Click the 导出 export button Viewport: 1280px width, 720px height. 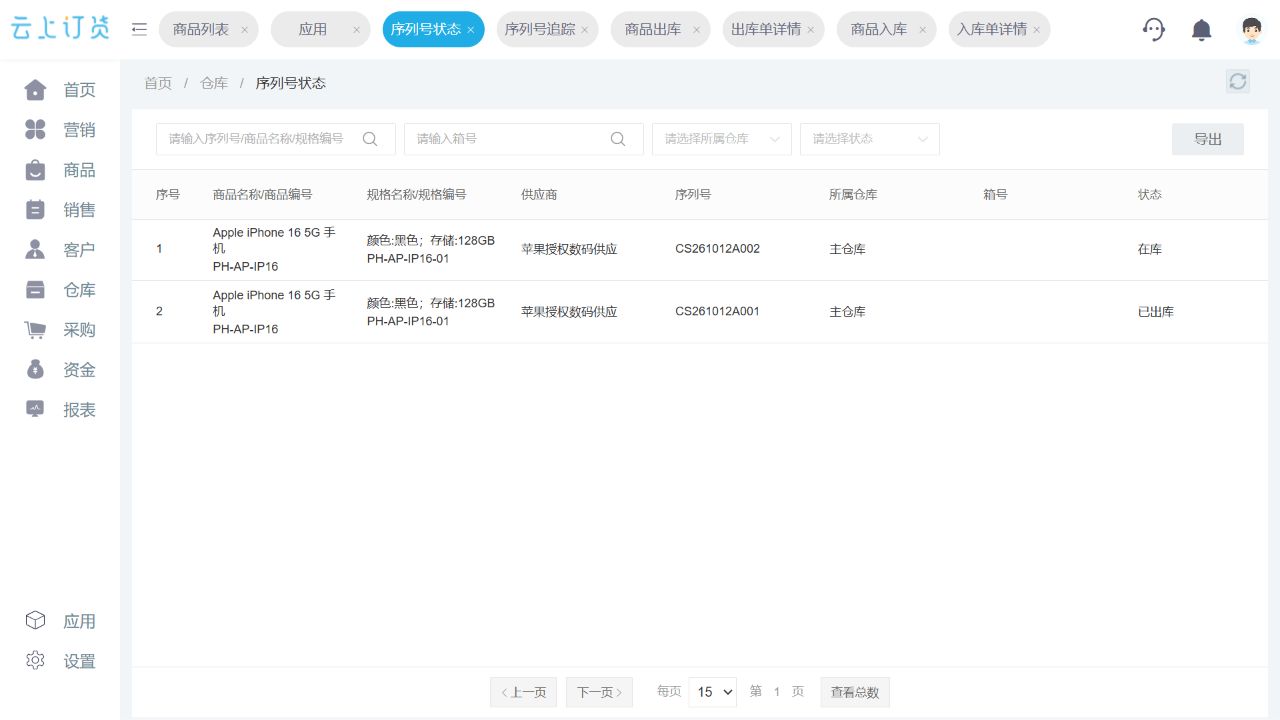pos(1208,139)
